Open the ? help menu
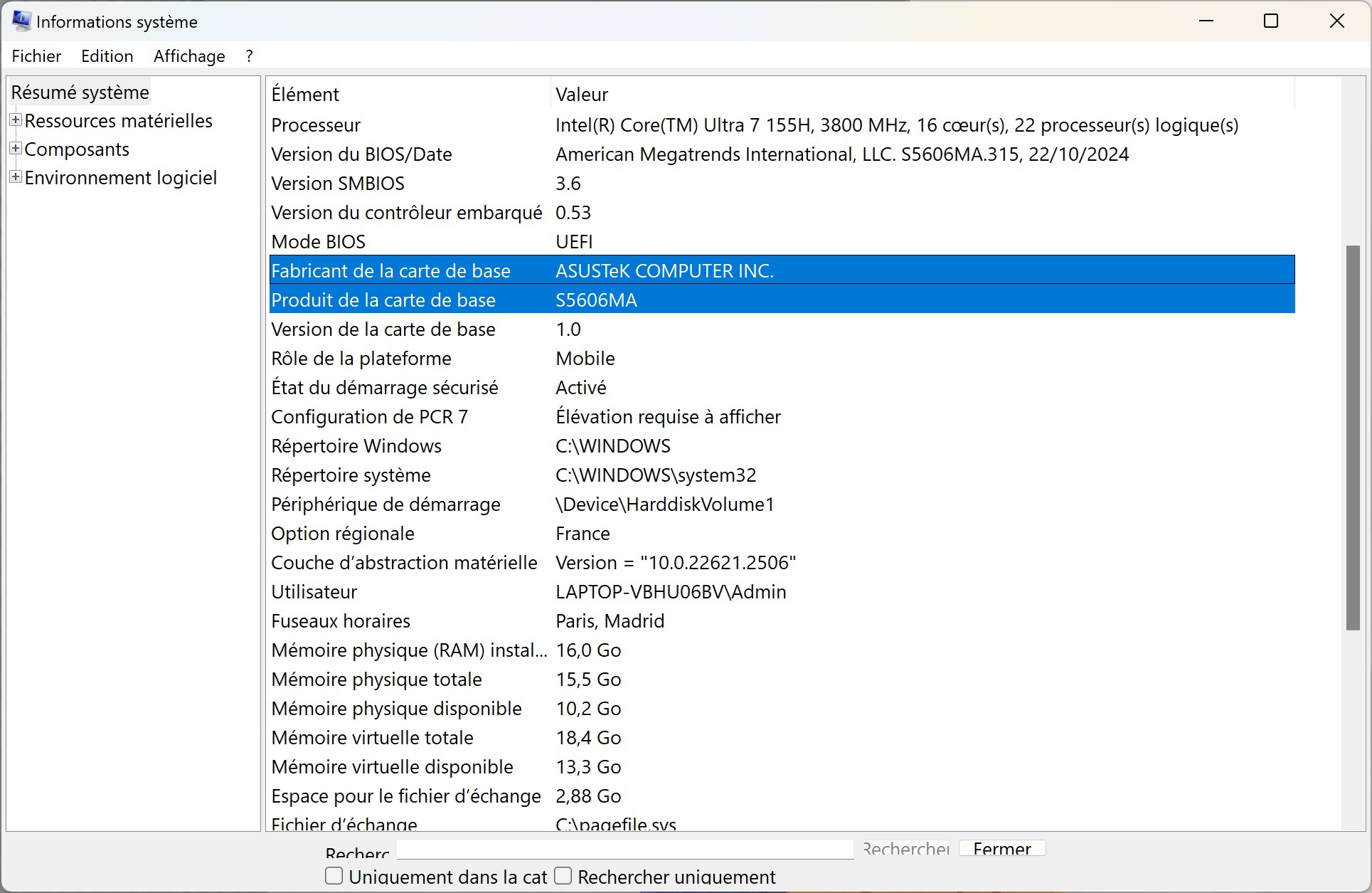This screenshot has width=1372, height=893. 249,56
